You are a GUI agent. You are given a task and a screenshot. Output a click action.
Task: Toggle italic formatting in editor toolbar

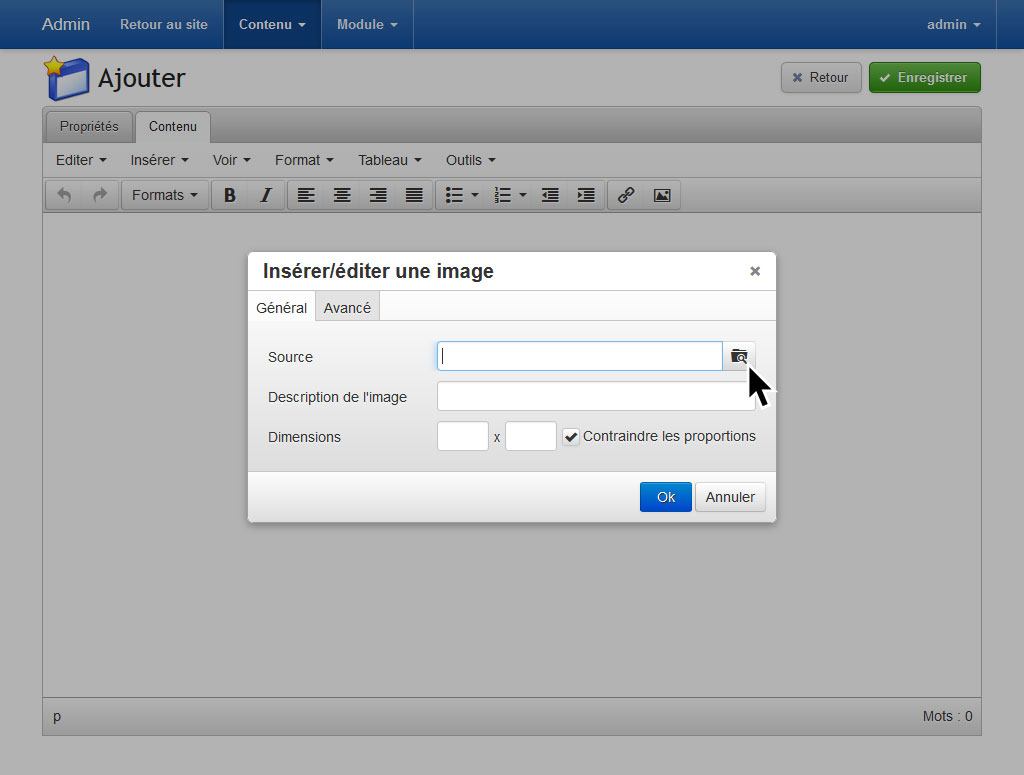click(x=266, y=195)
